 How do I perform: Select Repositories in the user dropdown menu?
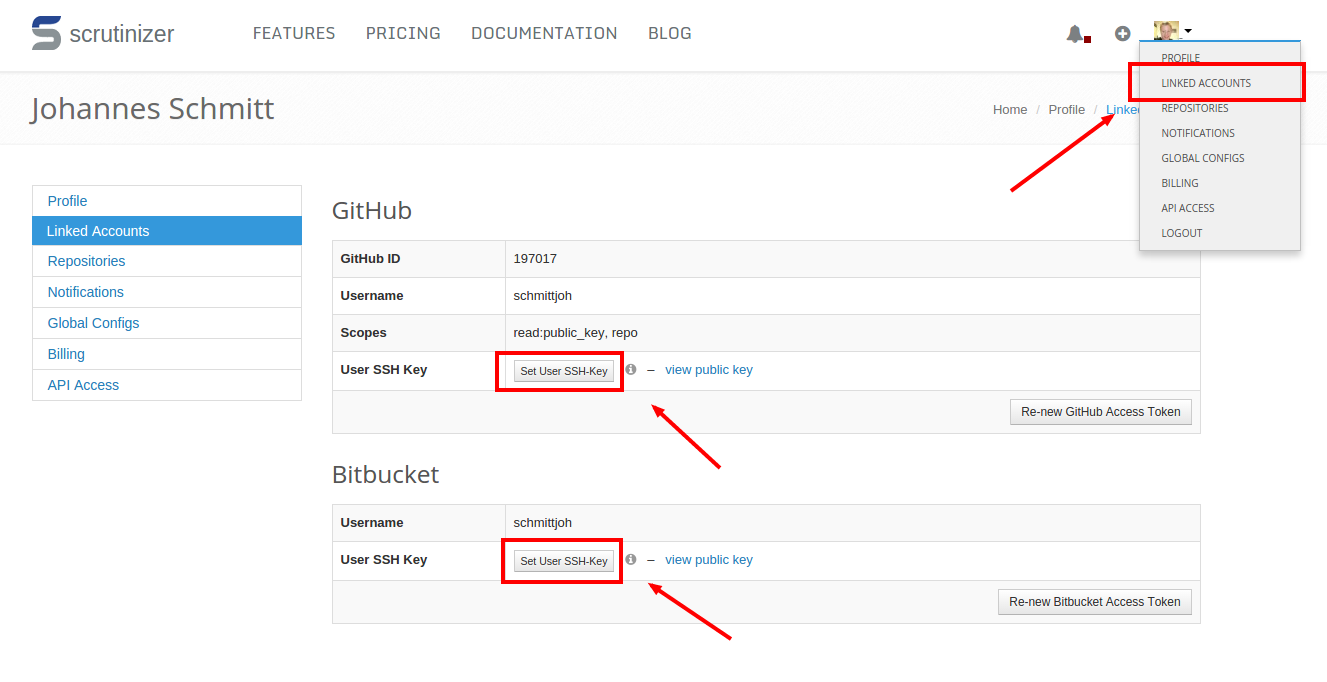1220,108
